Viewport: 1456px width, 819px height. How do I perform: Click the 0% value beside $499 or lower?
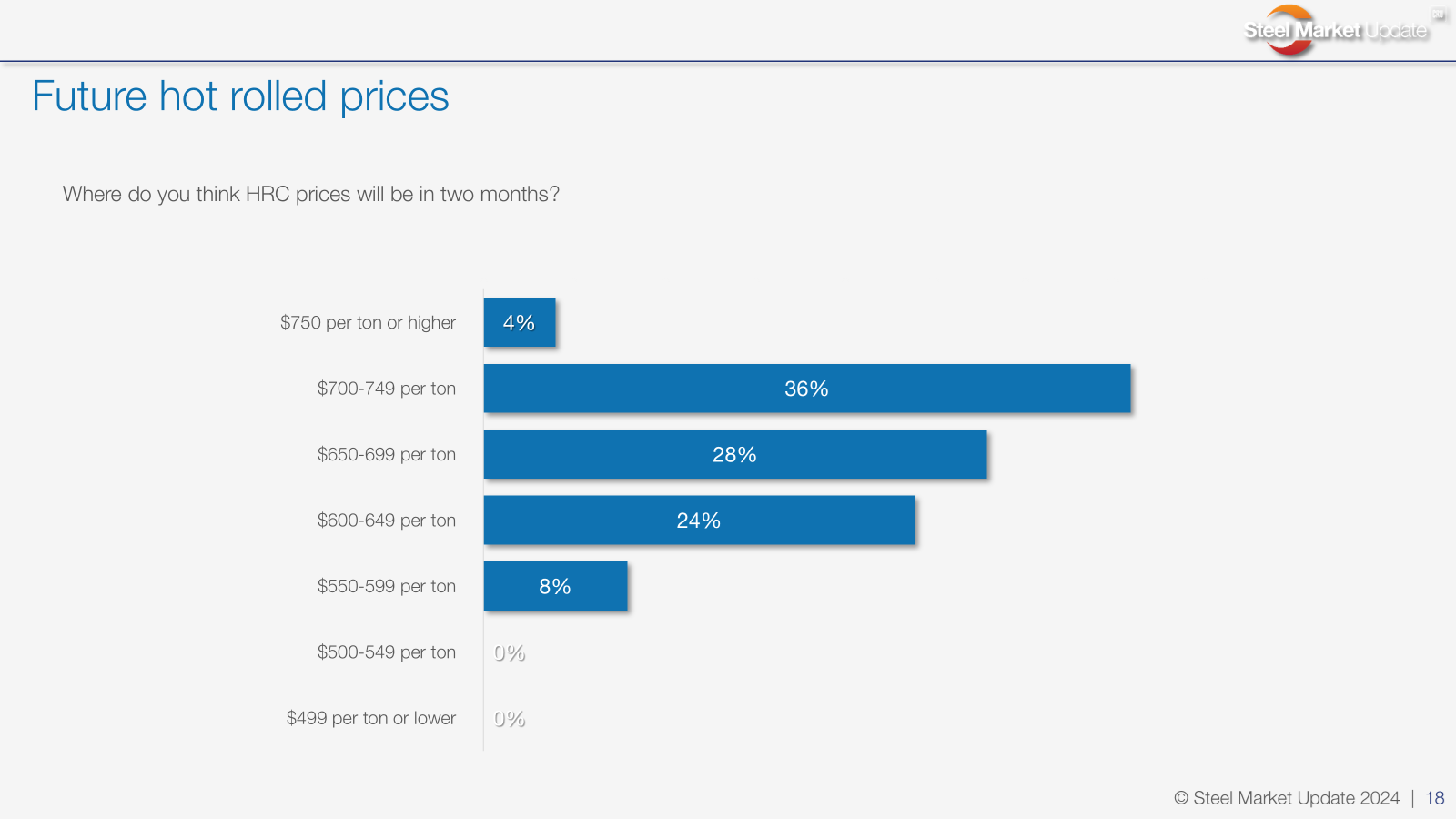pos(510,719)
